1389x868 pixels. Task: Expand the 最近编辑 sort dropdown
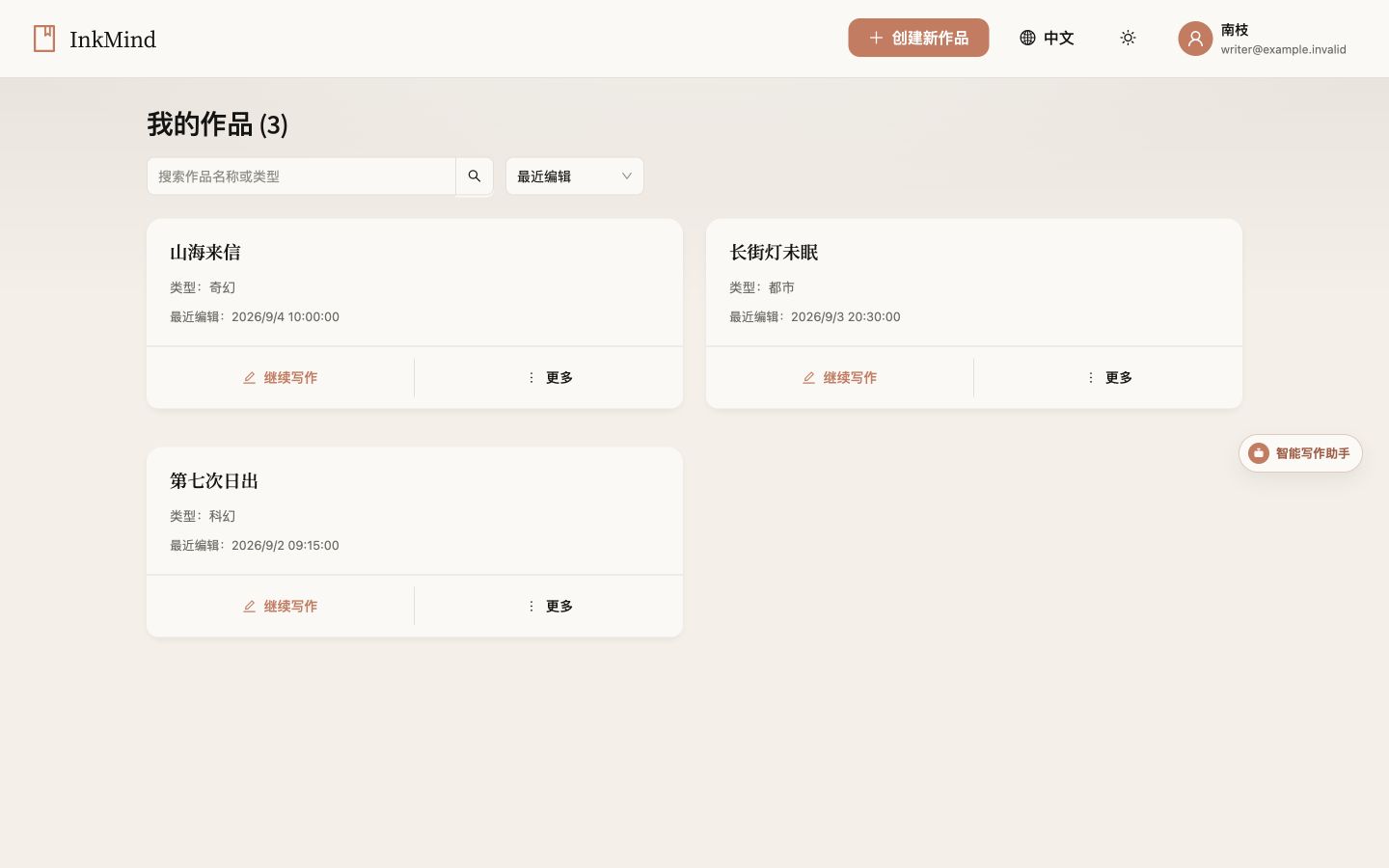click(x=575, y=176)
